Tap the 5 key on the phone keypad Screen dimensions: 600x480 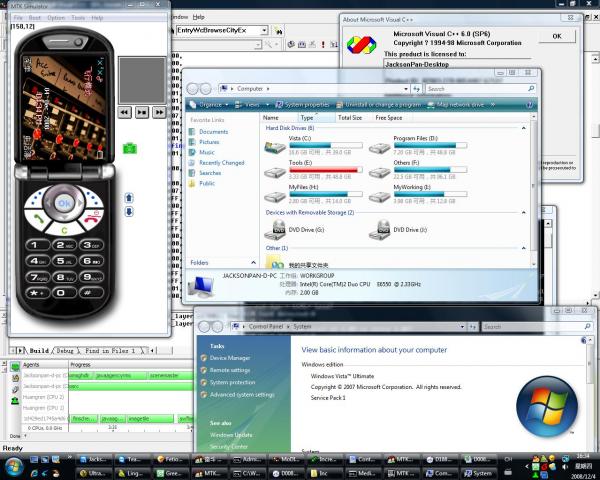[64, 261]
